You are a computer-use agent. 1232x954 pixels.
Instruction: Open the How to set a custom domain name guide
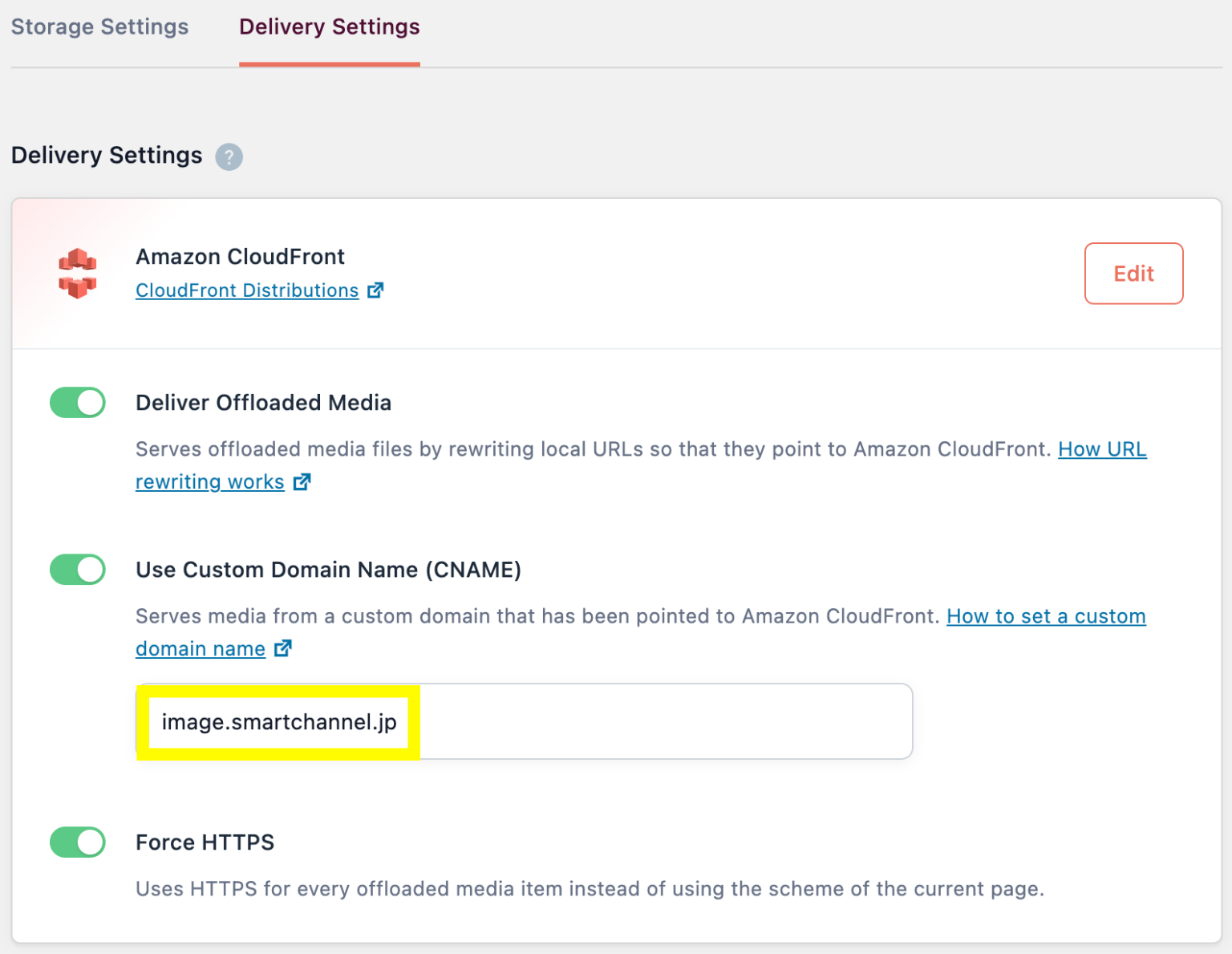1045,616
